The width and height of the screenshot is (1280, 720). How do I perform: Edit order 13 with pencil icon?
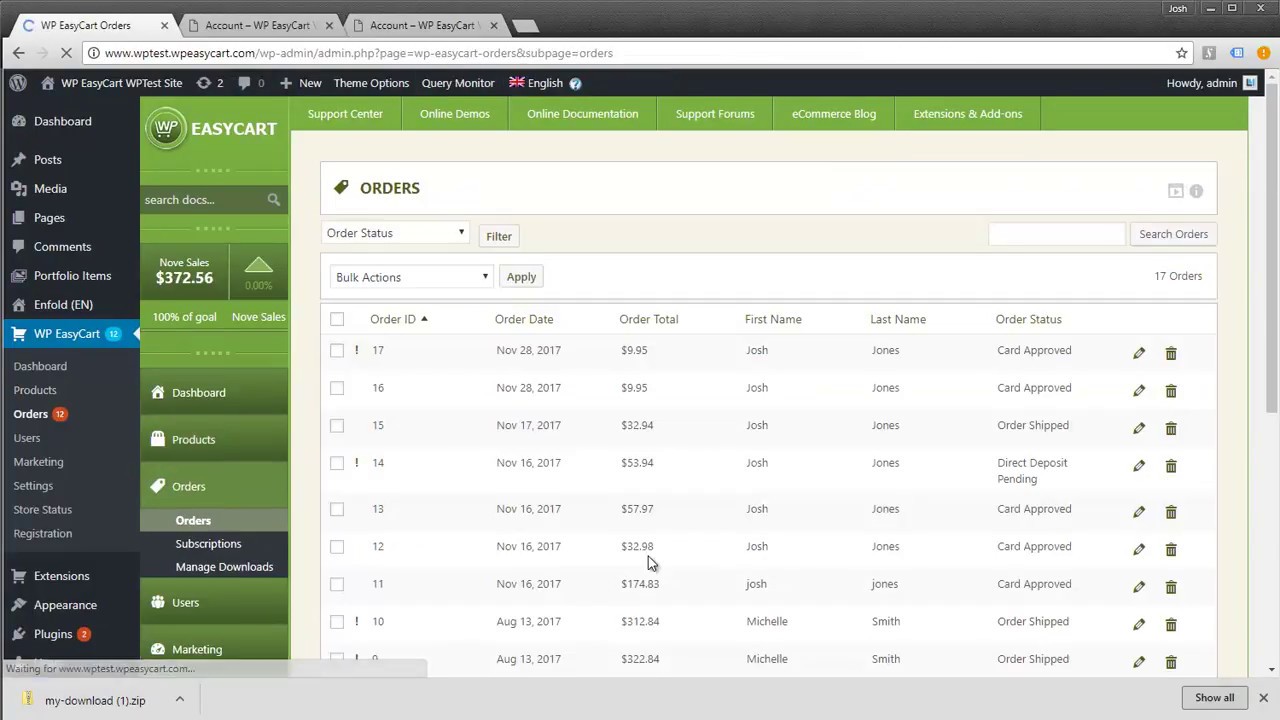1139,512
